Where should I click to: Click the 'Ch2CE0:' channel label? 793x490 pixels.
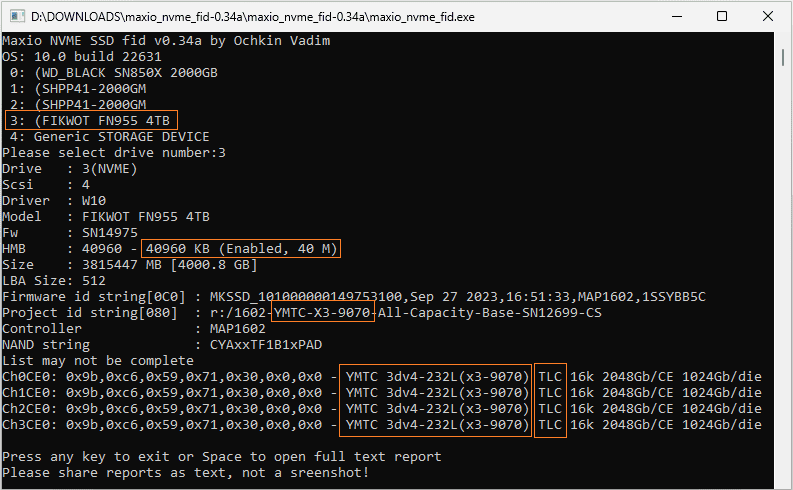(30, 409)
